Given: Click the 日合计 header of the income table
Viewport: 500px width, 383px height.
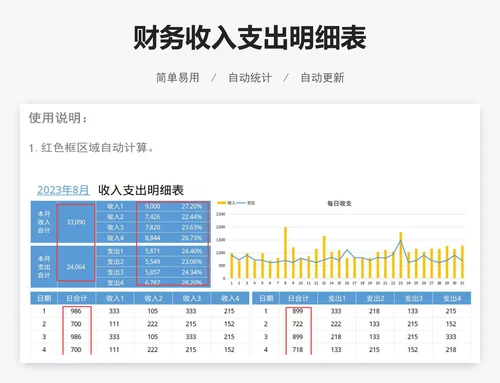Looking at the screenshot, I should (76, 298).
